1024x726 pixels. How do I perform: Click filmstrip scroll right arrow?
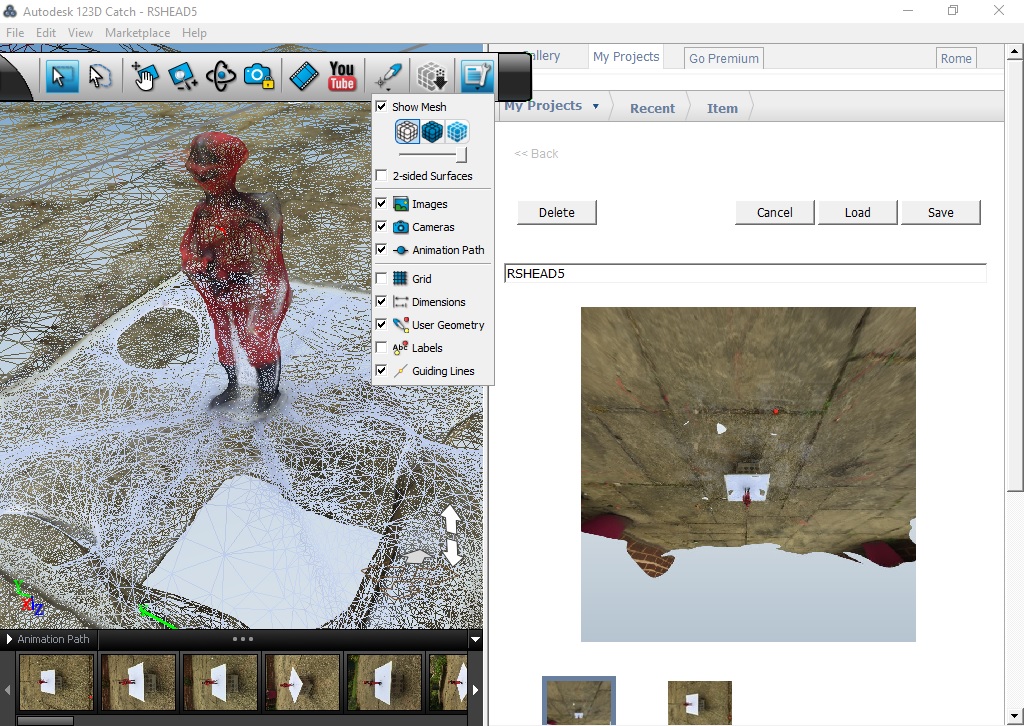pos(475,689)
